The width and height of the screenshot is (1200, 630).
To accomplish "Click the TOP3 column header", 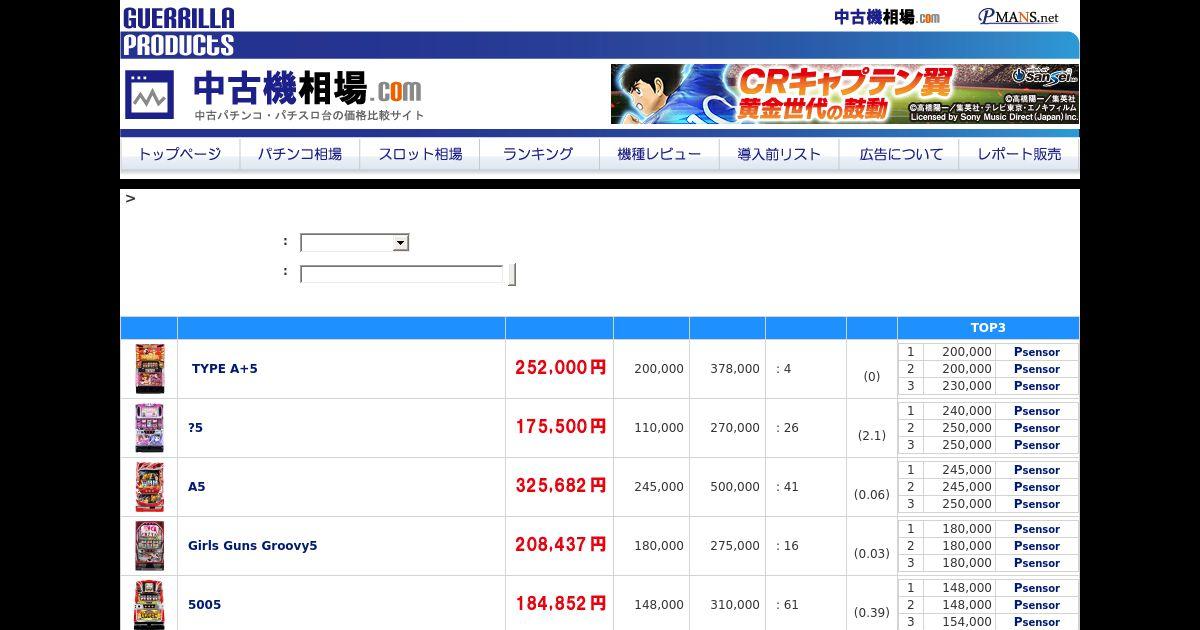I will tap(988, 328).
